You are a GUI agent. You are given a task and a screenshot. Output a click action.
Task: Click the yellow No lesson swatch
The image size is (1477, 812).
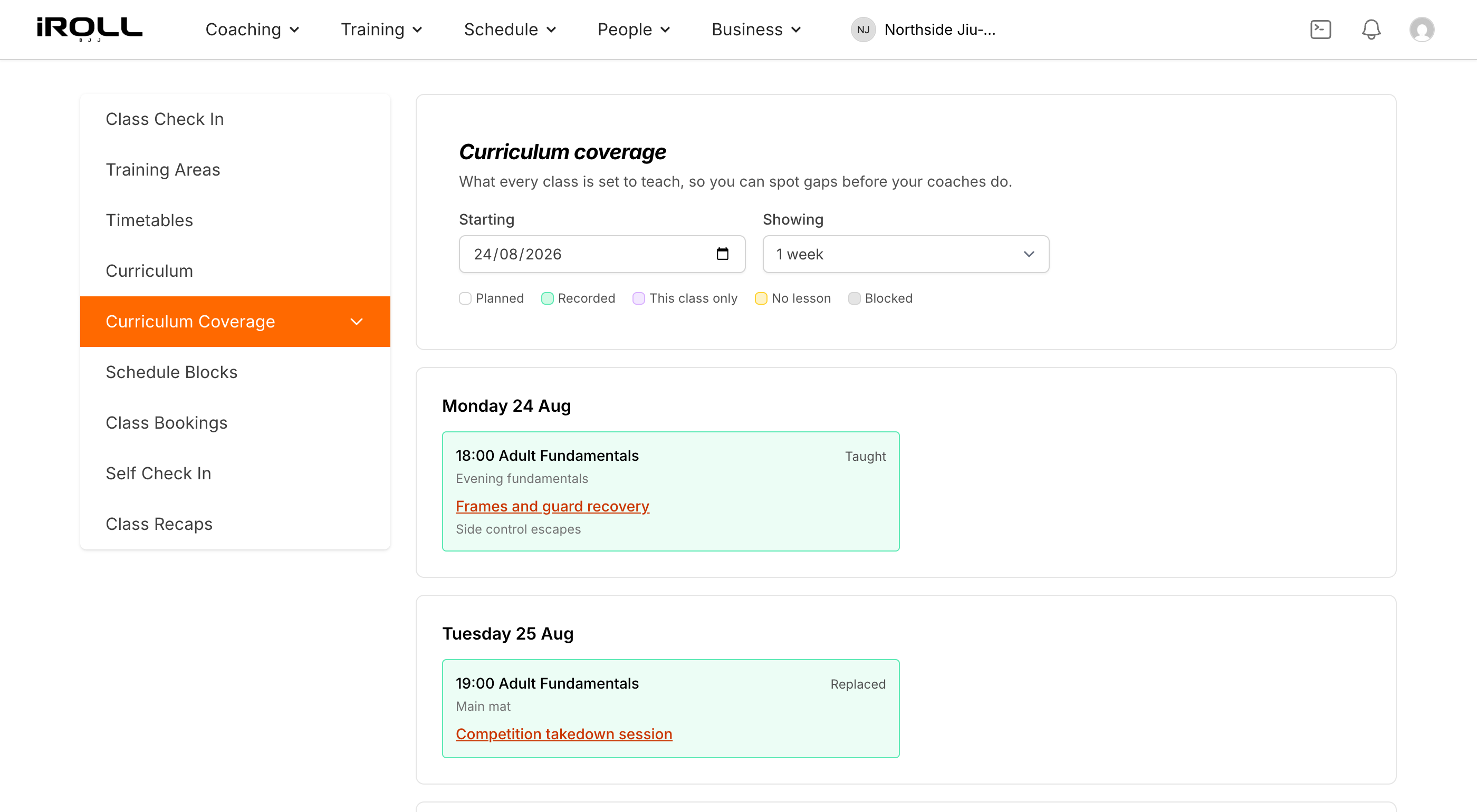pyautogui.click(x=761, y=298)
